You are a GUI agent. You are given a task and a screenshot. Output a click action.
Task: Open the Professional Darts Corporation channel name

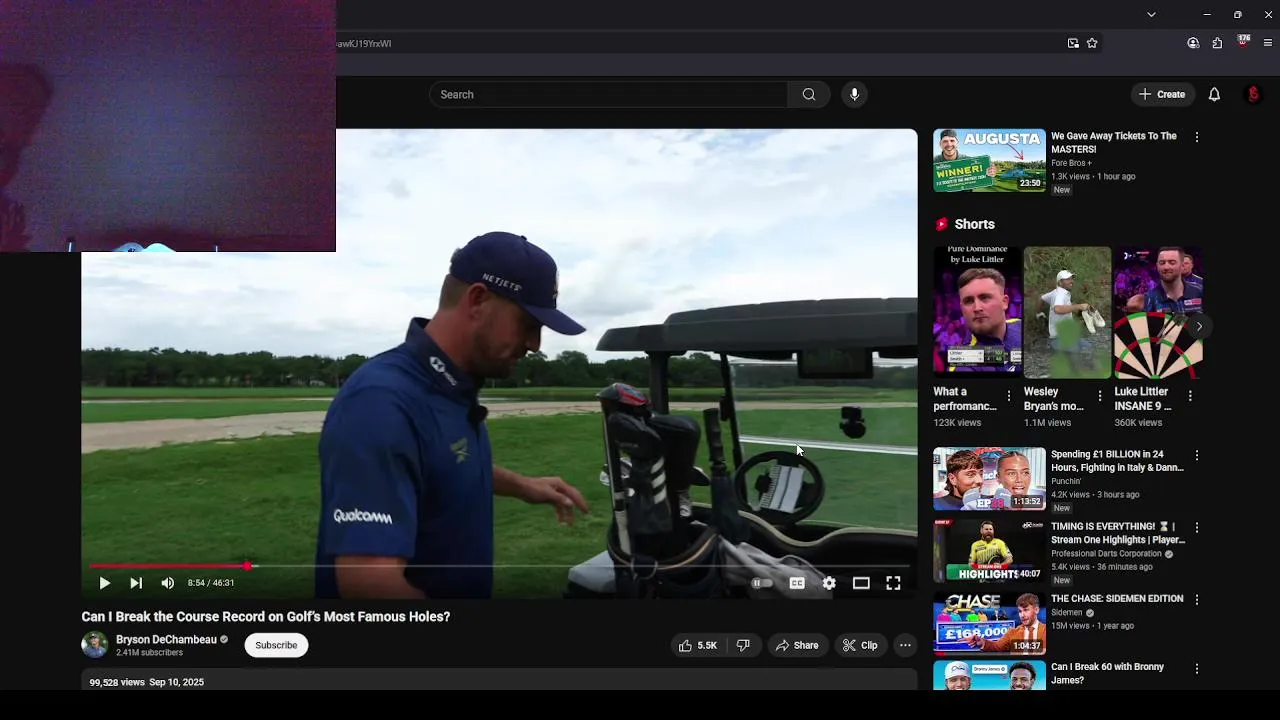click(x=1106, y=554)
